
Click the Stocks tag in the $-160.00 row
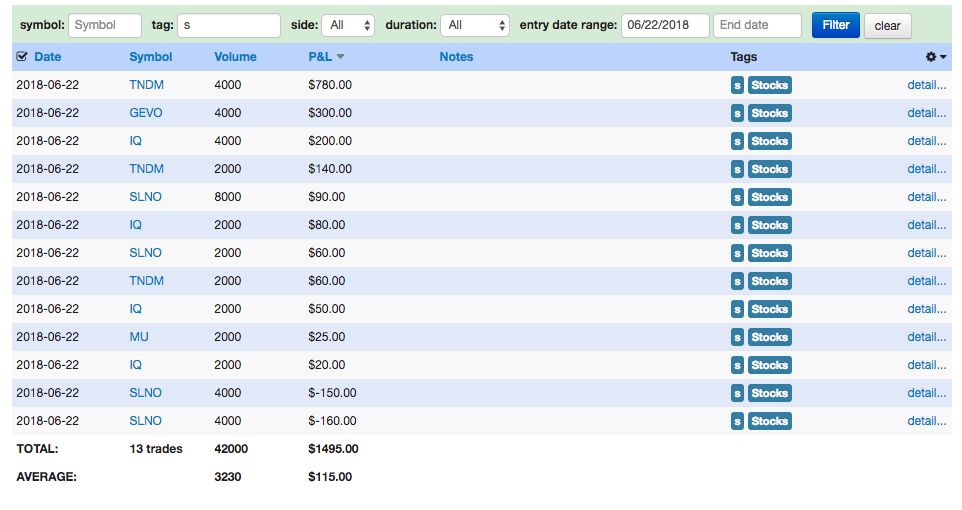[769, 421]
